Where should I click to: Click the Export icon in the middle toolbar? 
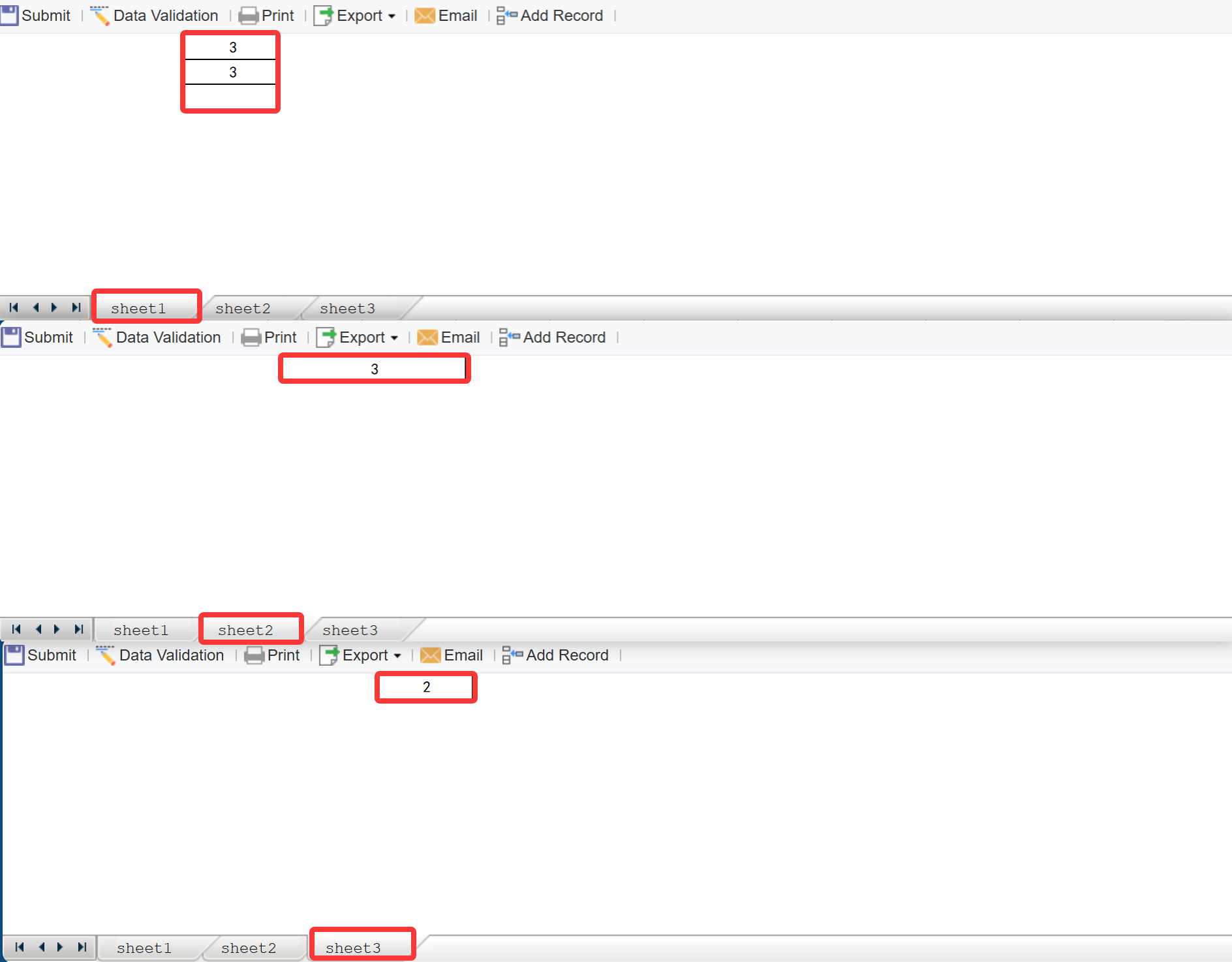[x=327, y=337]
